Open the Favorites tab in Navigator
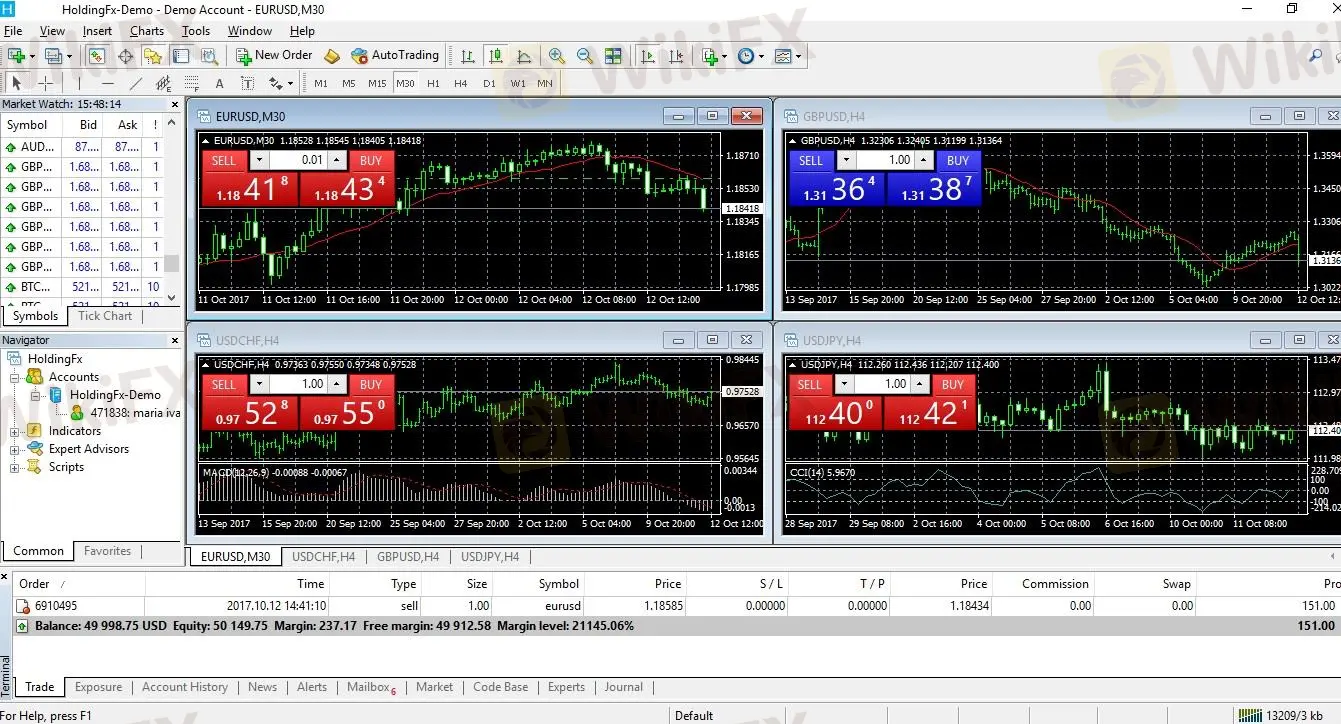This screenshot has height=724, width=1341. click(107, 551)
